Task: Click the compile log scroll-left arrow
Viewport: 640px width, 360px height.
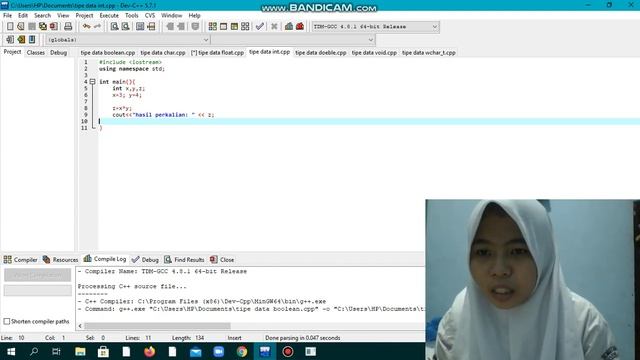Action: pos(80,326)
